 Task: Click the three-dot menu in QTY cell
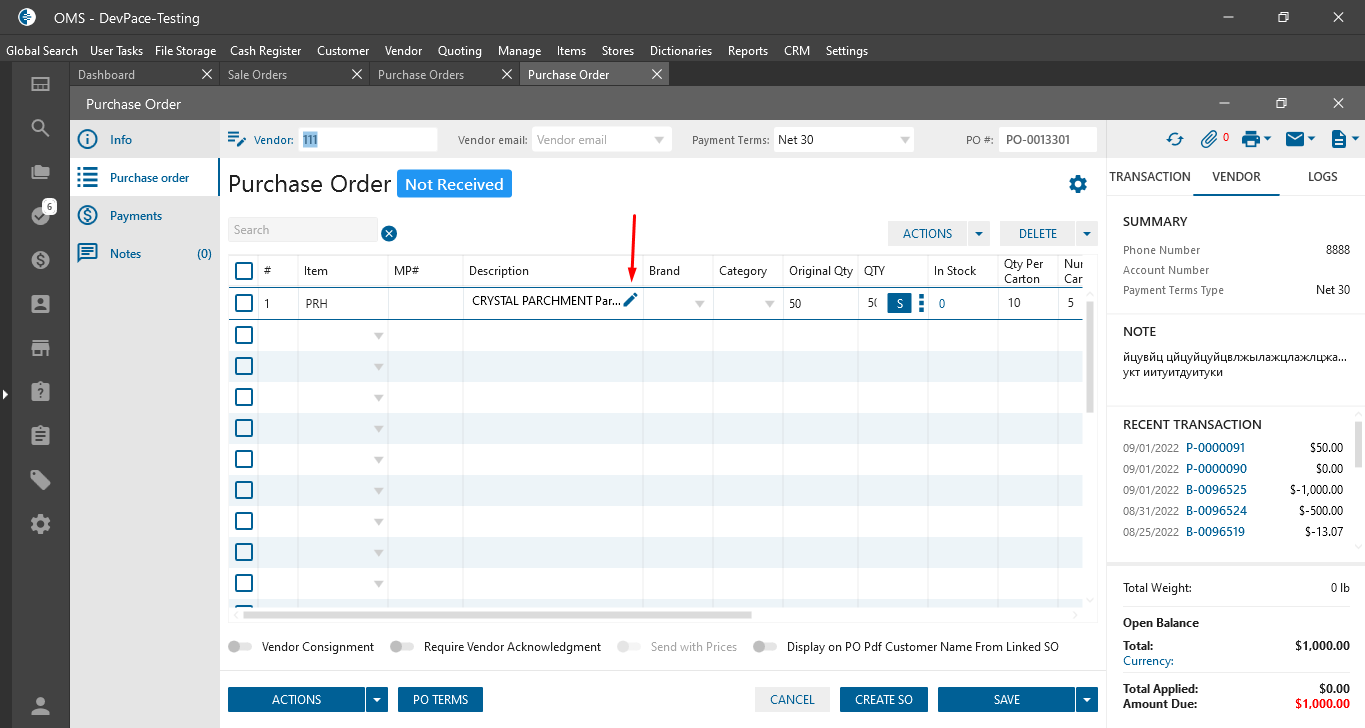click(921, 303)
